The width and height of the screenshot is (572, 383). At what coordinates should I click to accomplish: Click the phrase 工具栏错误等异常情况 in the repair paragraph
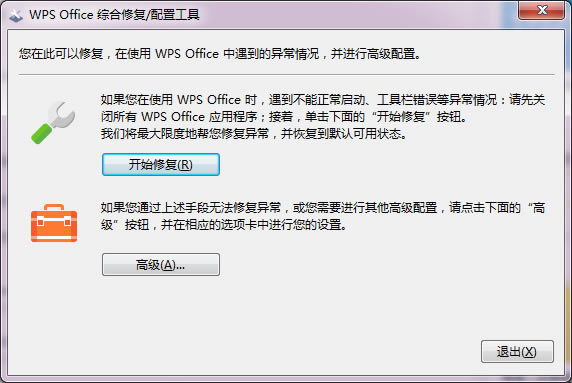coord(437,100)
